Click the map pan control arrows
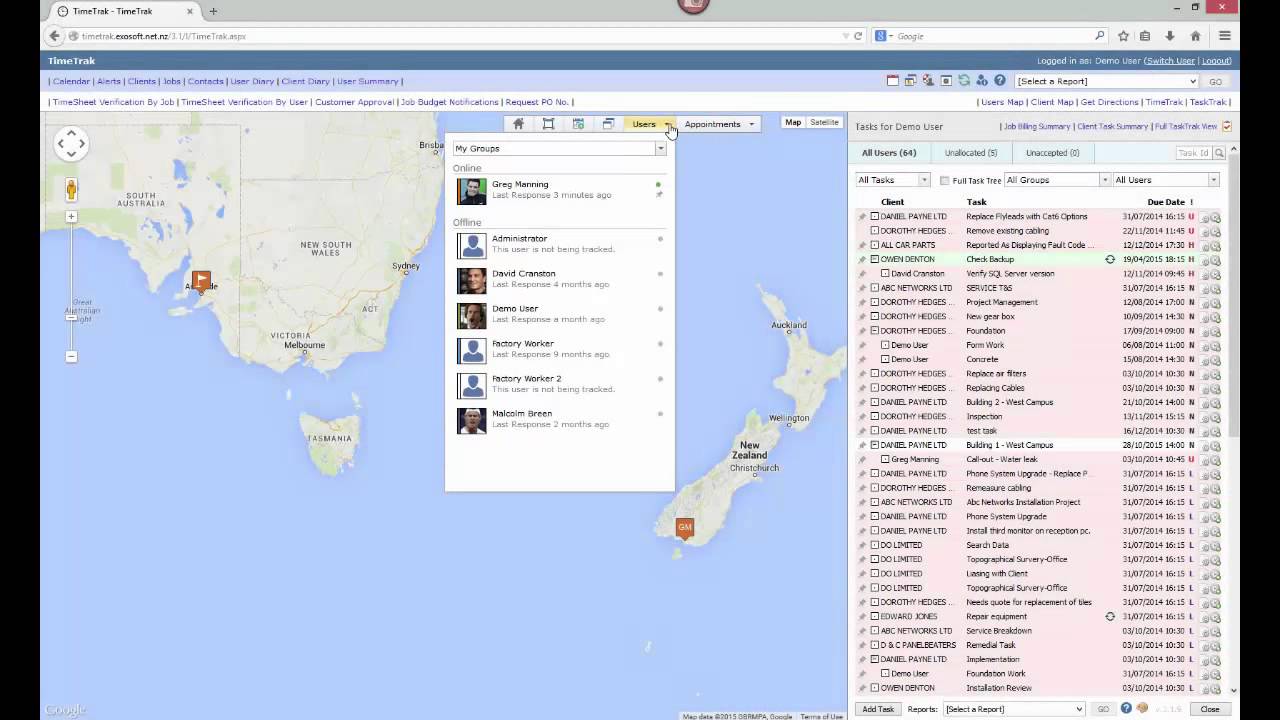 pyautogui.click(x=71, y=144)
